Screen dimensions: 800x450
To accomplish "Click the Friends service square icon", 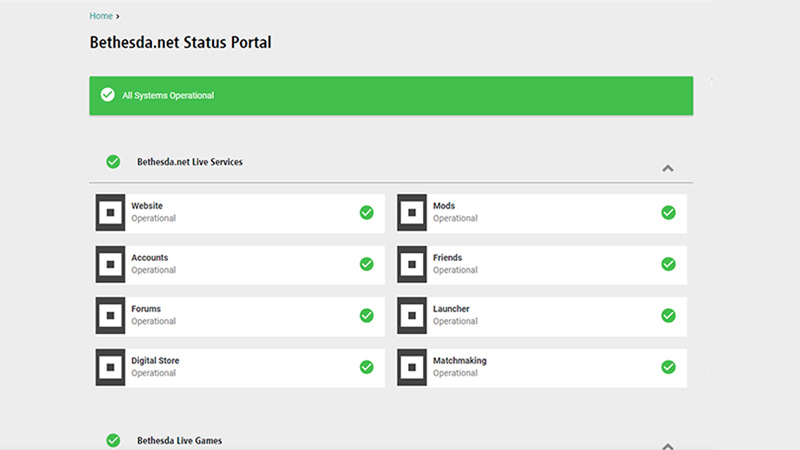I will (x=412, y=264).
